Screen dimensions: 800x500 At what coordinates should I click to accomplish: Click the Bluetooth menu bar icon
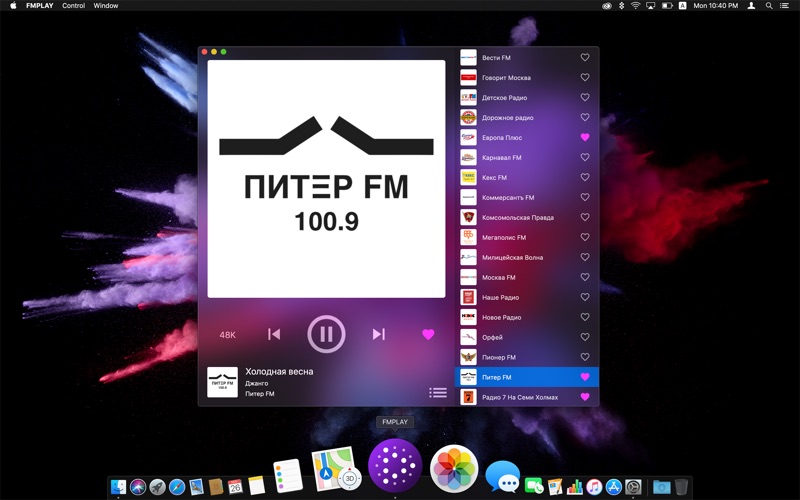coord(621,6)
